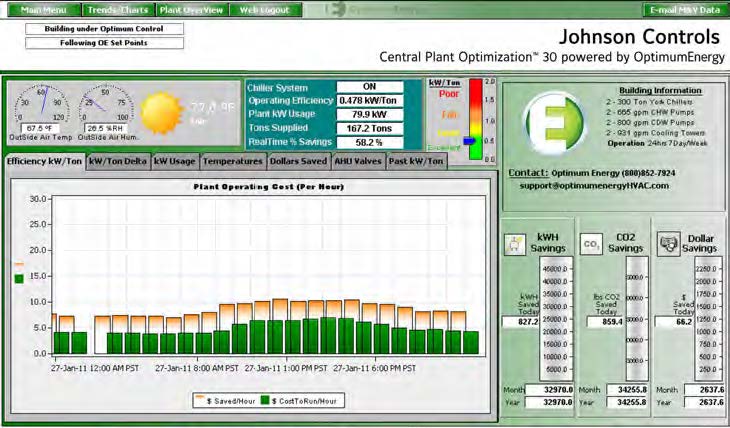Click the 'Plant Operating Cost (Per Hour)' chart title
Screen dimensions: 730x428
point(269,187)
